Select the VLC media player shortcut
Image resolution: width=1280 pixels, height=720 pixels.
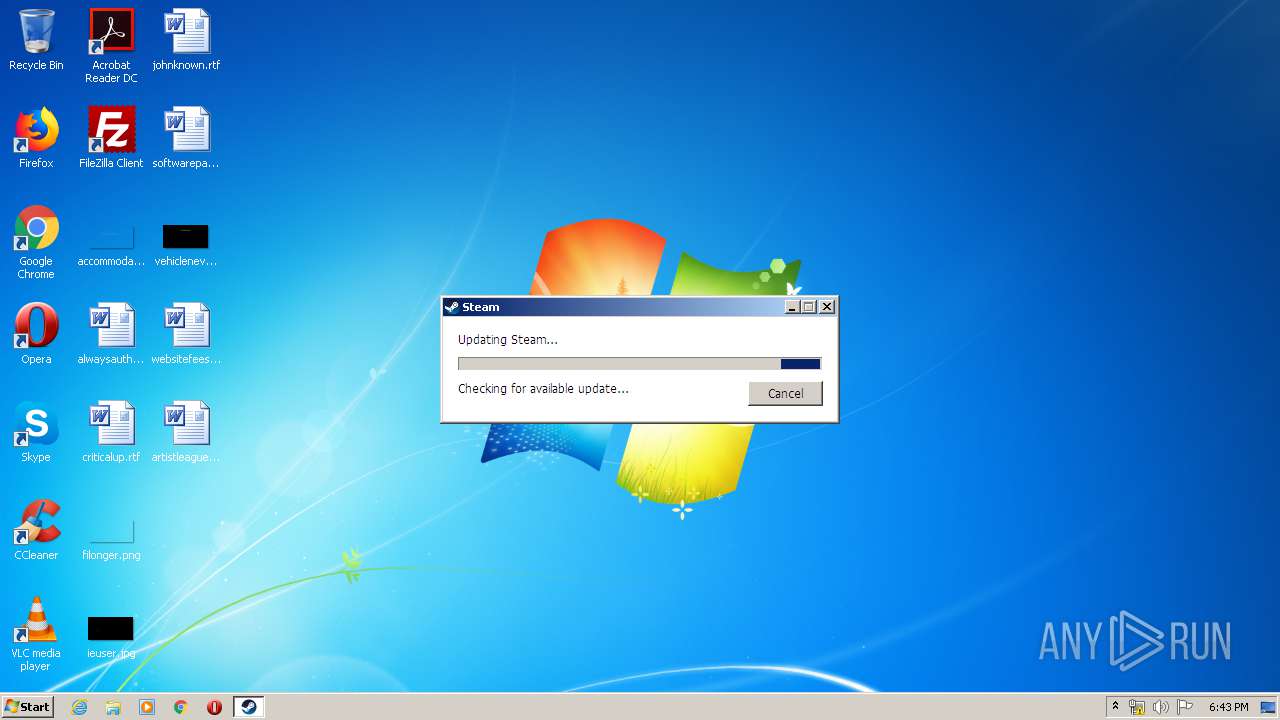coord(36,635)
